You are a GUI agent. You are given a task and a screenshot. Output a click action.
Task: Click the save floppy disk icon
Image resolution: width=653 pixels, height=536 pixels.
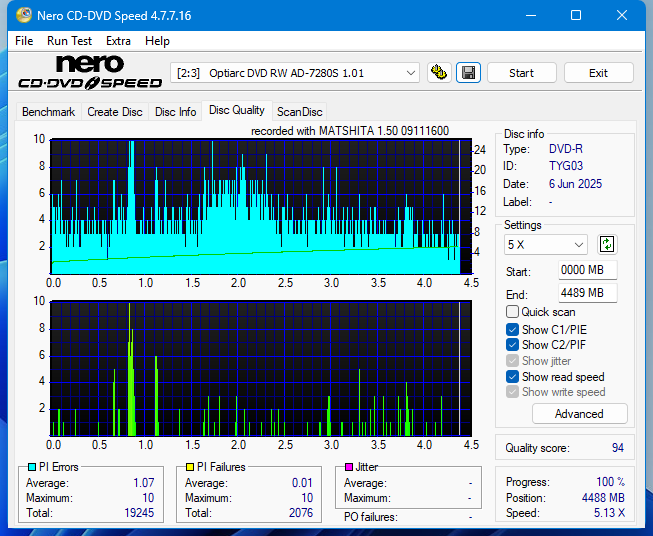pos(468,73)
